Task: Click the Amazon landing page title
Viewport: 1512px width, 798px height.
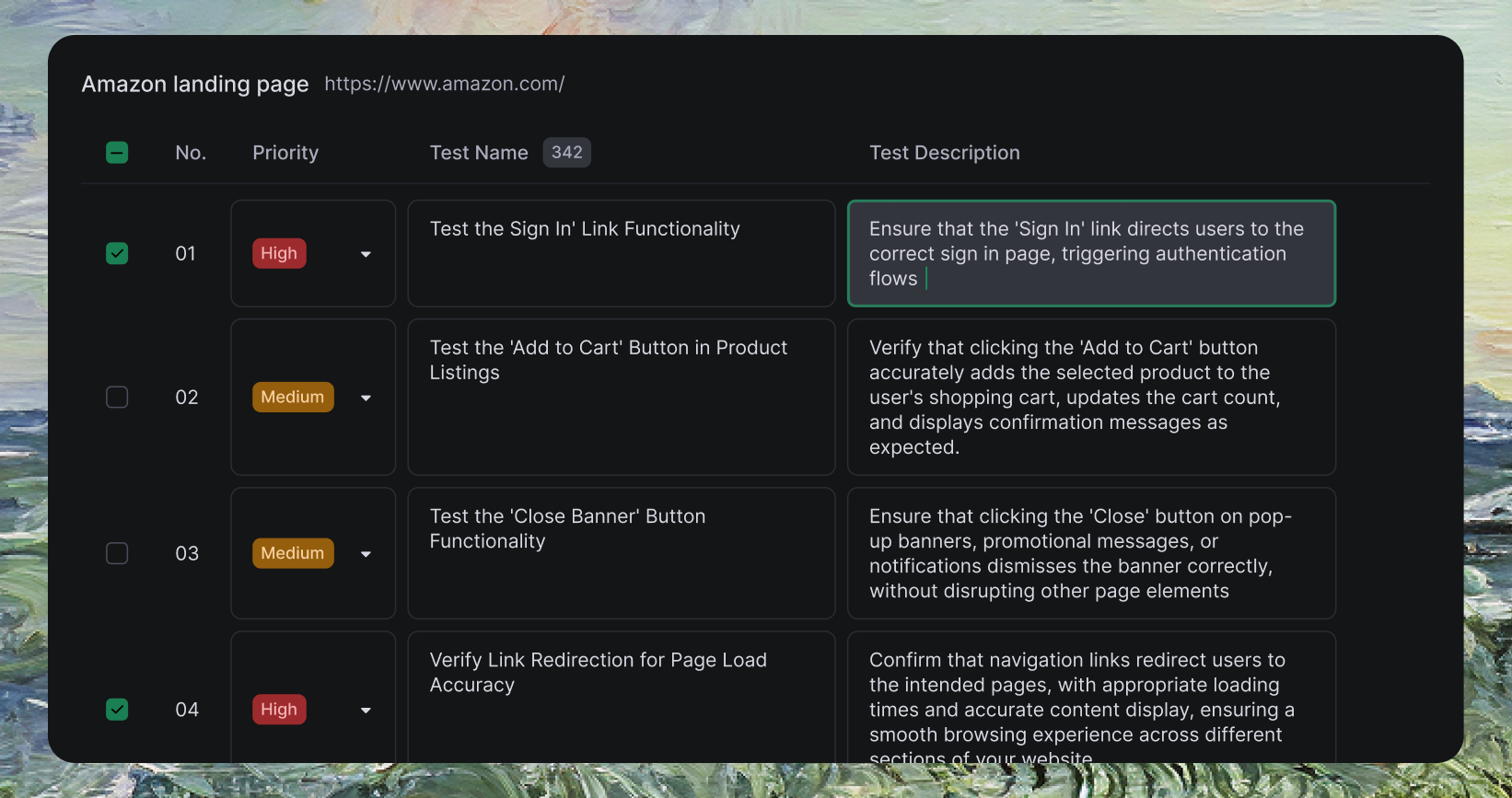Action: point(195,84)
